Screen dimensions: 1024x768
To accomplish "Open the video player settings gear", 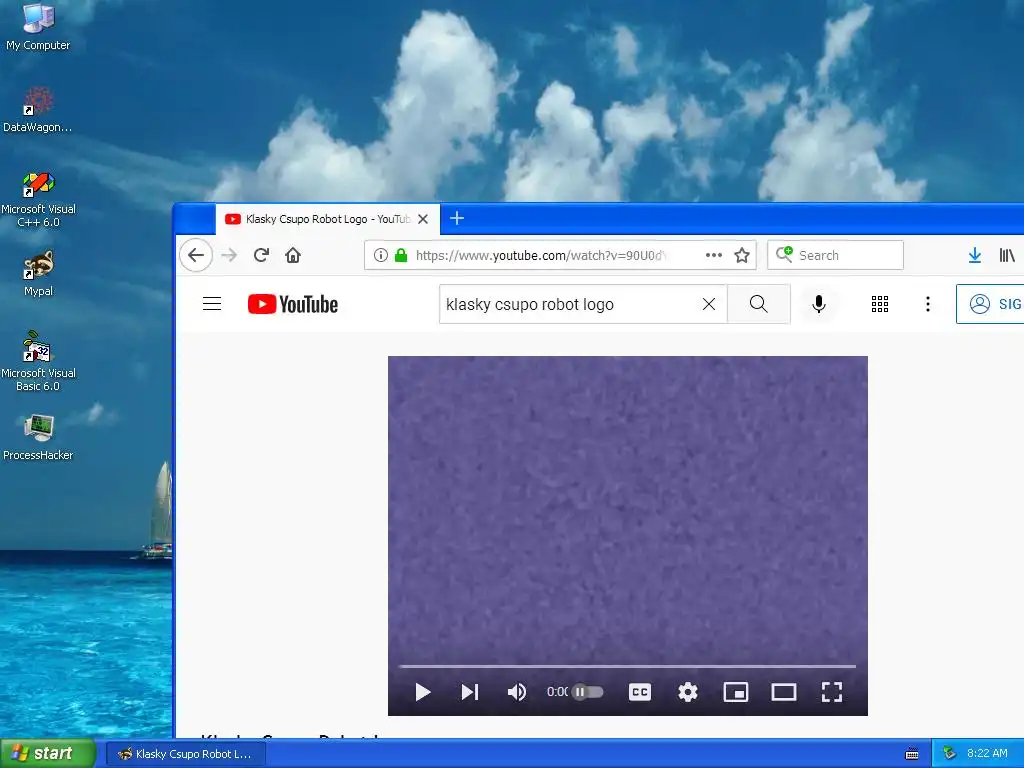I will pyautogui.click(x=688, y=692).
